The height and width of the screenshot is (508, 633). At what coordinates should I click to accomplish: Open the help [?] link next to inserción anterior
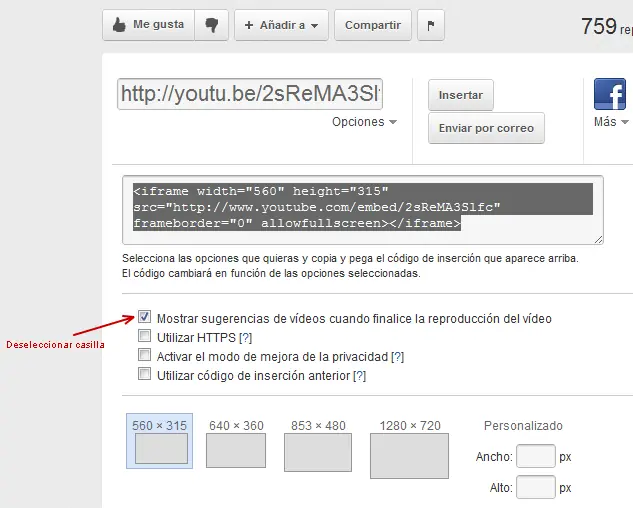(359, 376)
